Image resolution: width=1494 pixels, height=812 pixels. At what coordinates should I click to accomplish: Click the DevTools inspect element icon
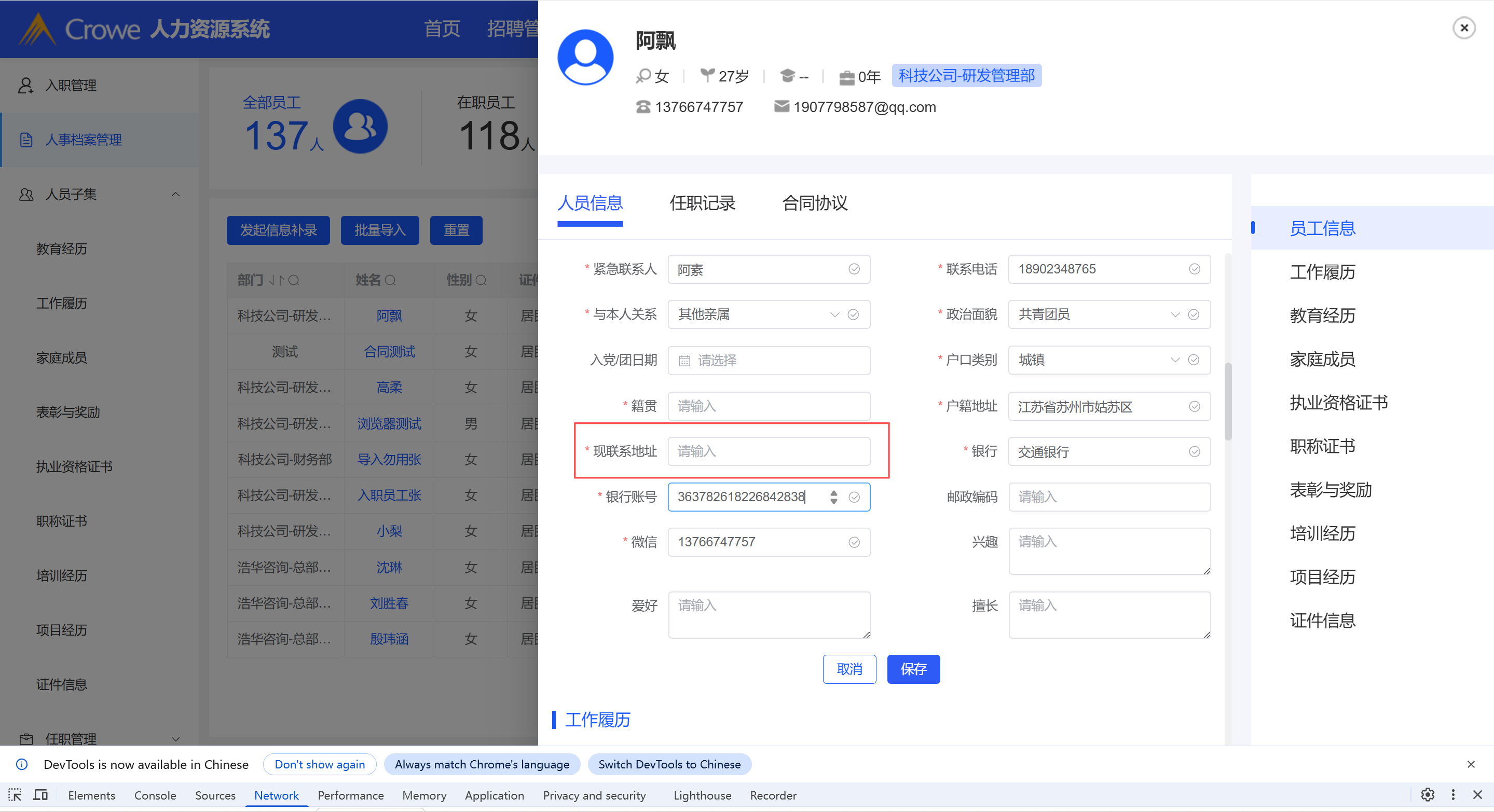pos(15,794)
